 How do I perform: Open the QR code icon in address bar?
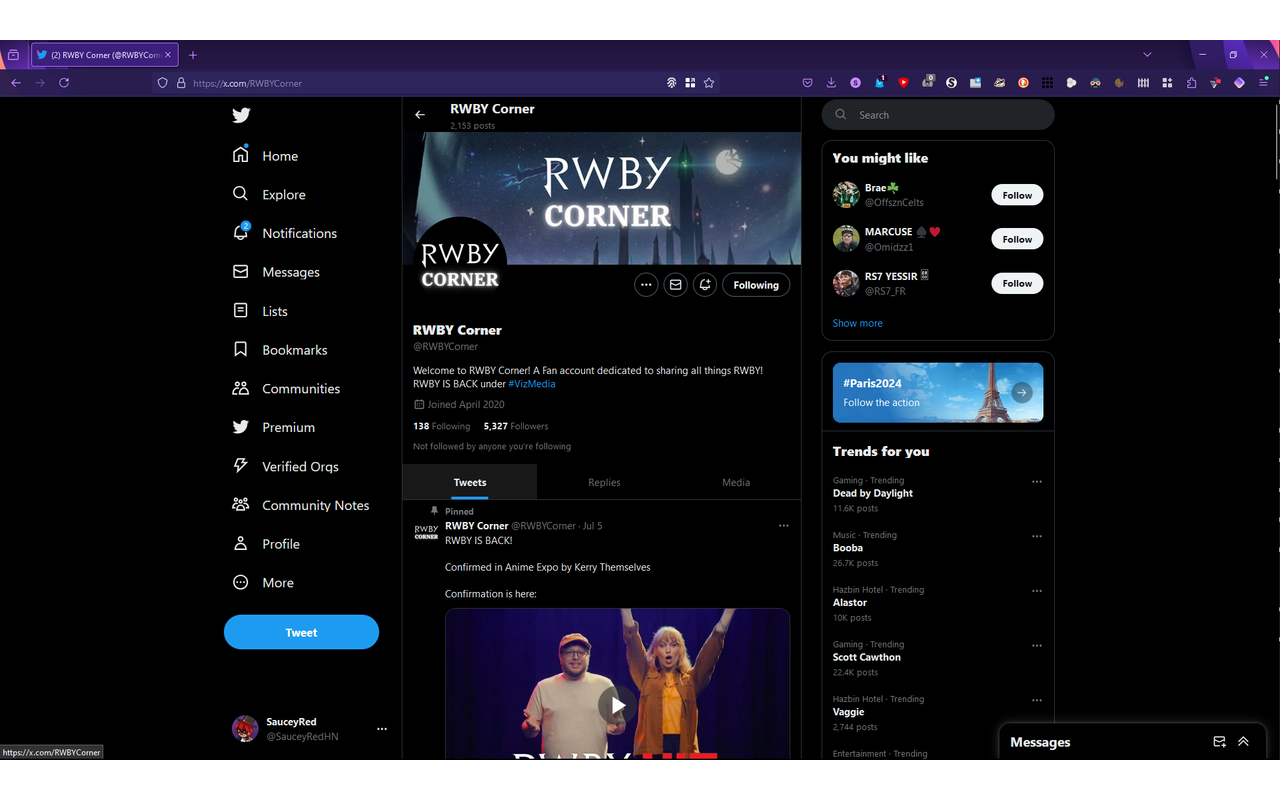[x=690, y=83]
